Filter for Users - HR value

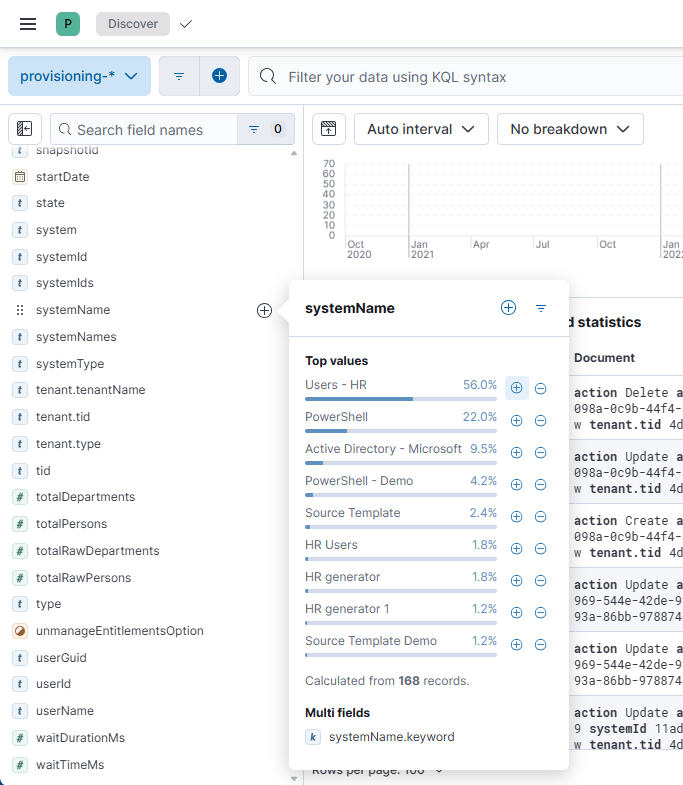[x=516, y=388]
